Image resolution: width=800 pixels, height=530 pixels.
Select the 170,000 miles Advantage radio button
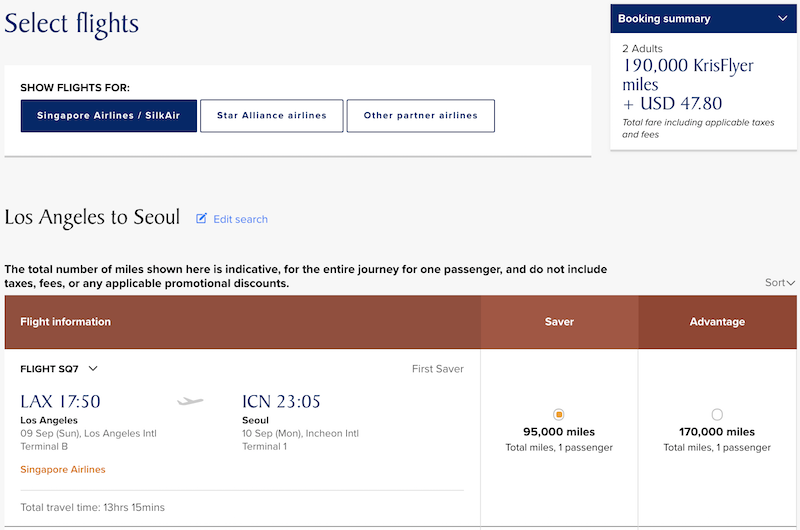click(717, 414)
